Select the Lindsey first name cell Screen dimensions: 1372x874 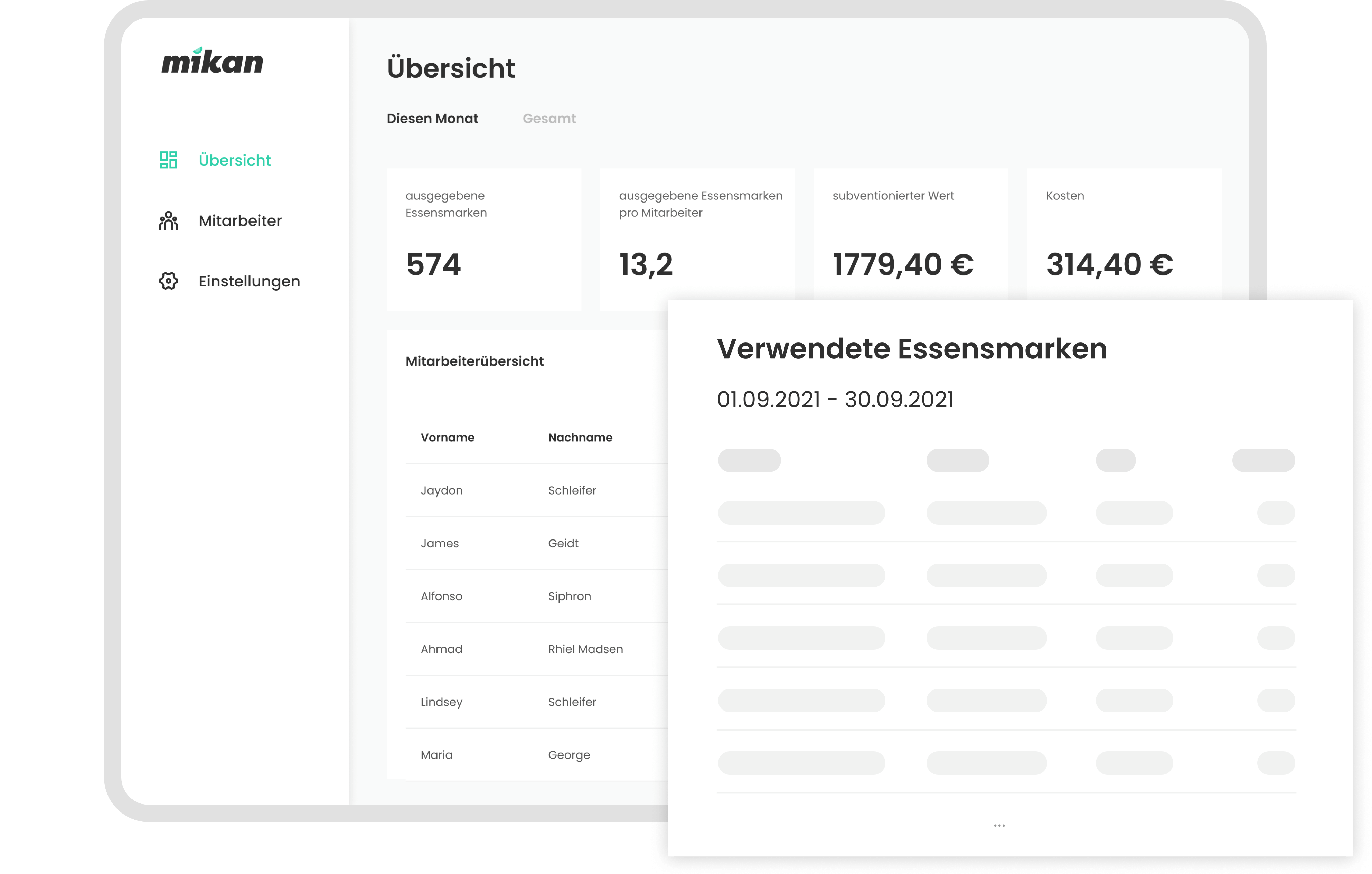tap(441, 702)
